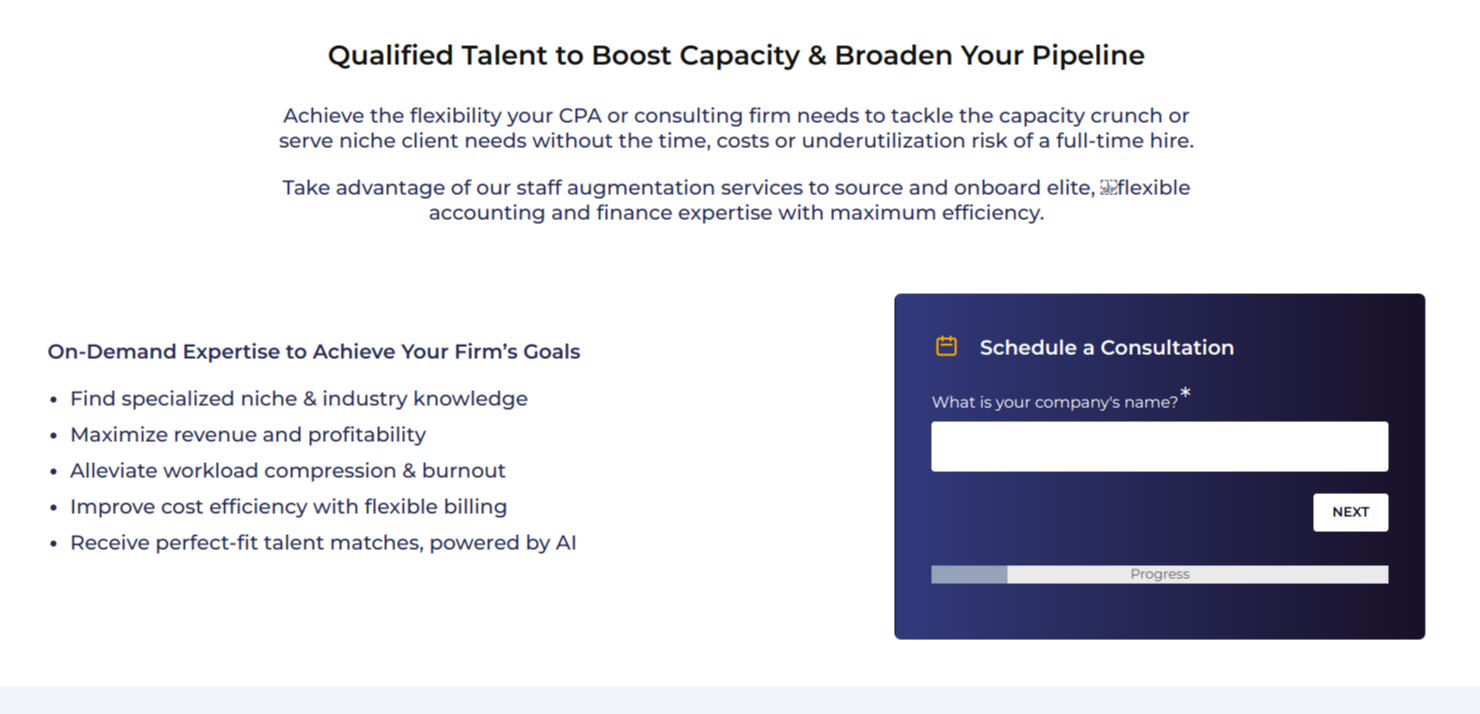Click the 'Maximize revenue and profitability' bullet

click(247, 435)
